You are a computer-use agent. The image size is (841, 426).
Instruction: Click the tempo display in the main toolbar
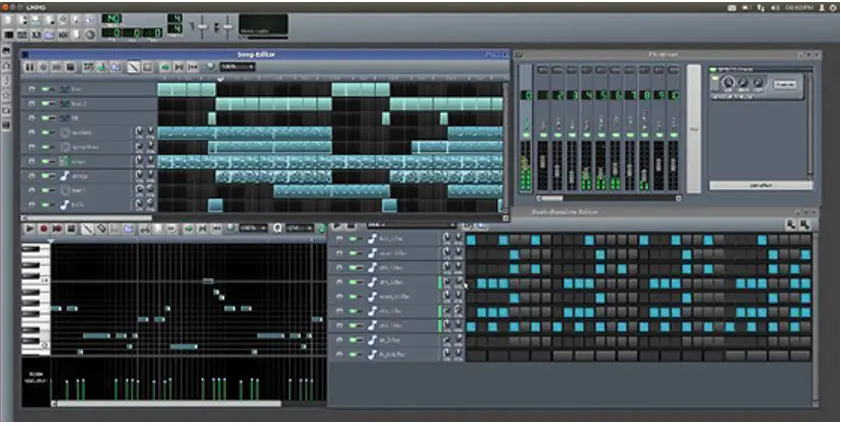[x=112, y=19]
